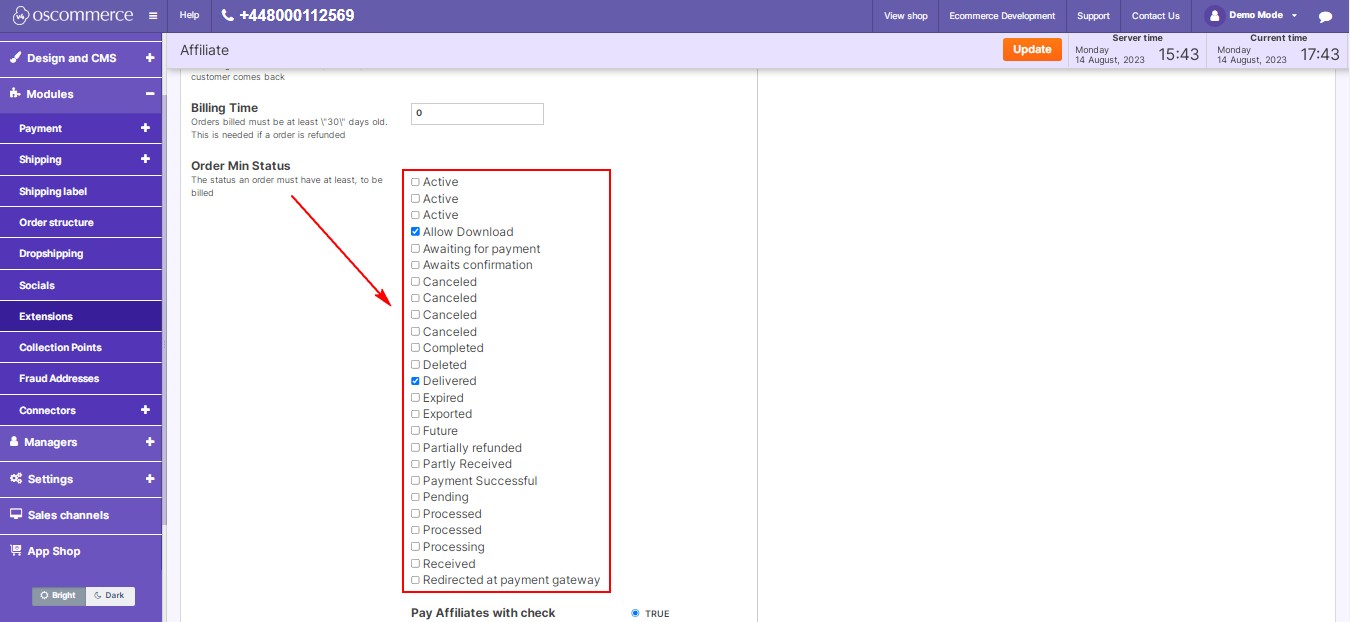Click the phone number +448000112569
Image resolution: width=1350 pixels, height=622 pixels.
click(297, 16)
